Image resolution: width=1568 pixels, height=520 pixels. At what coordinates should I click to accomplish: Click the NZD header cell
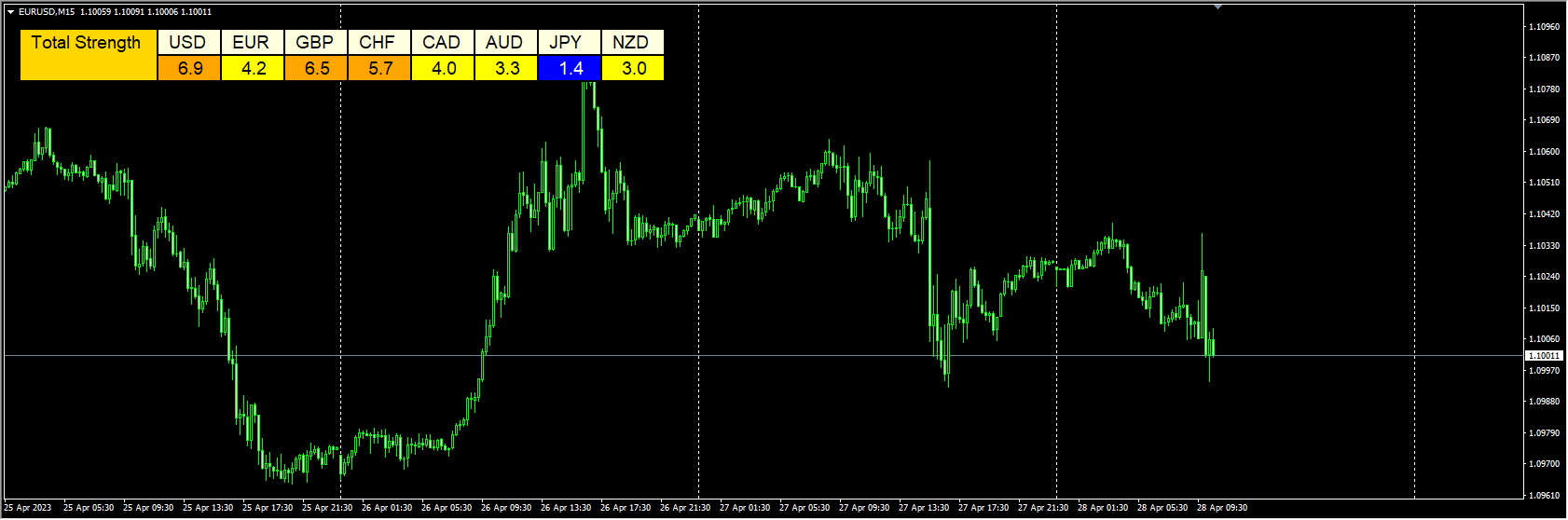tap(632, 42)
